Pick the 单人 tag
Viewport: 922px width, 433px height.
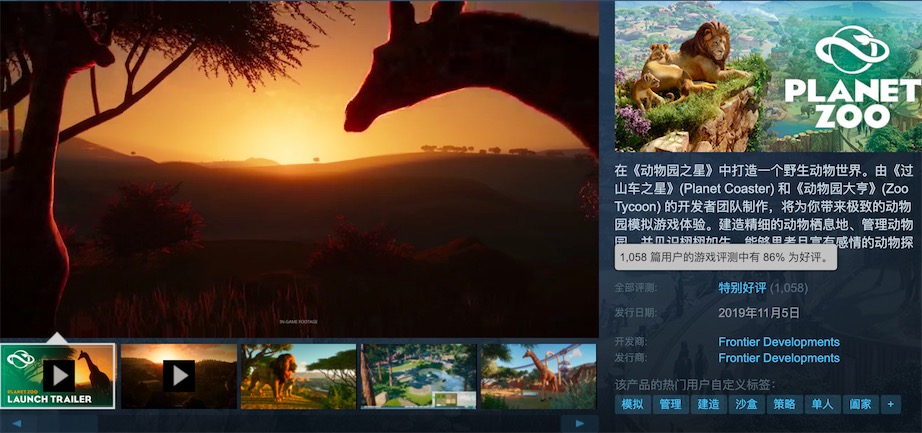pos(822,405)
